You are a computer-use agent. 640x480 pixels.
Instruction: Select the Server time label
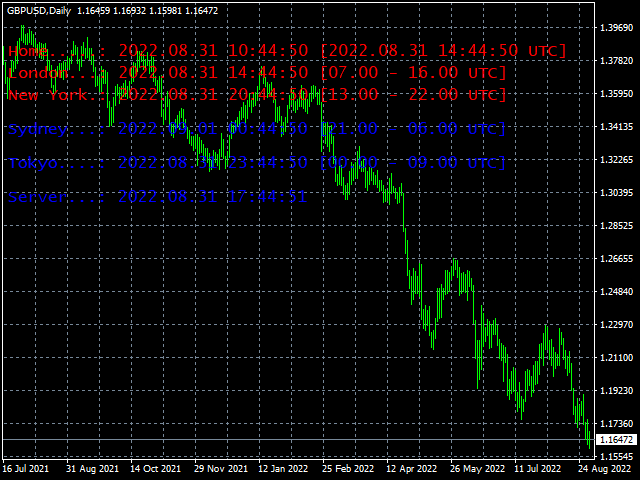(156, 197)
